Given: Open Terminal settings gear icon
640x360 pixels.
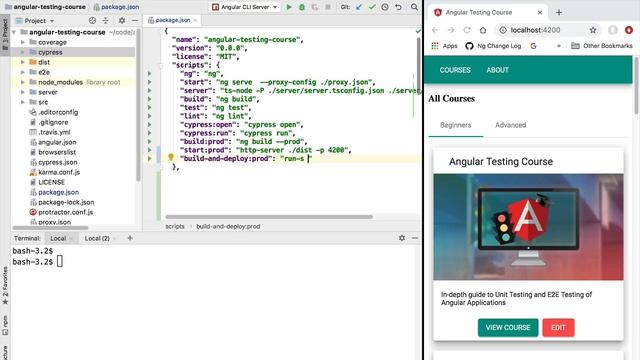Looking at the screenshot, I should click(x=402, y=238).
